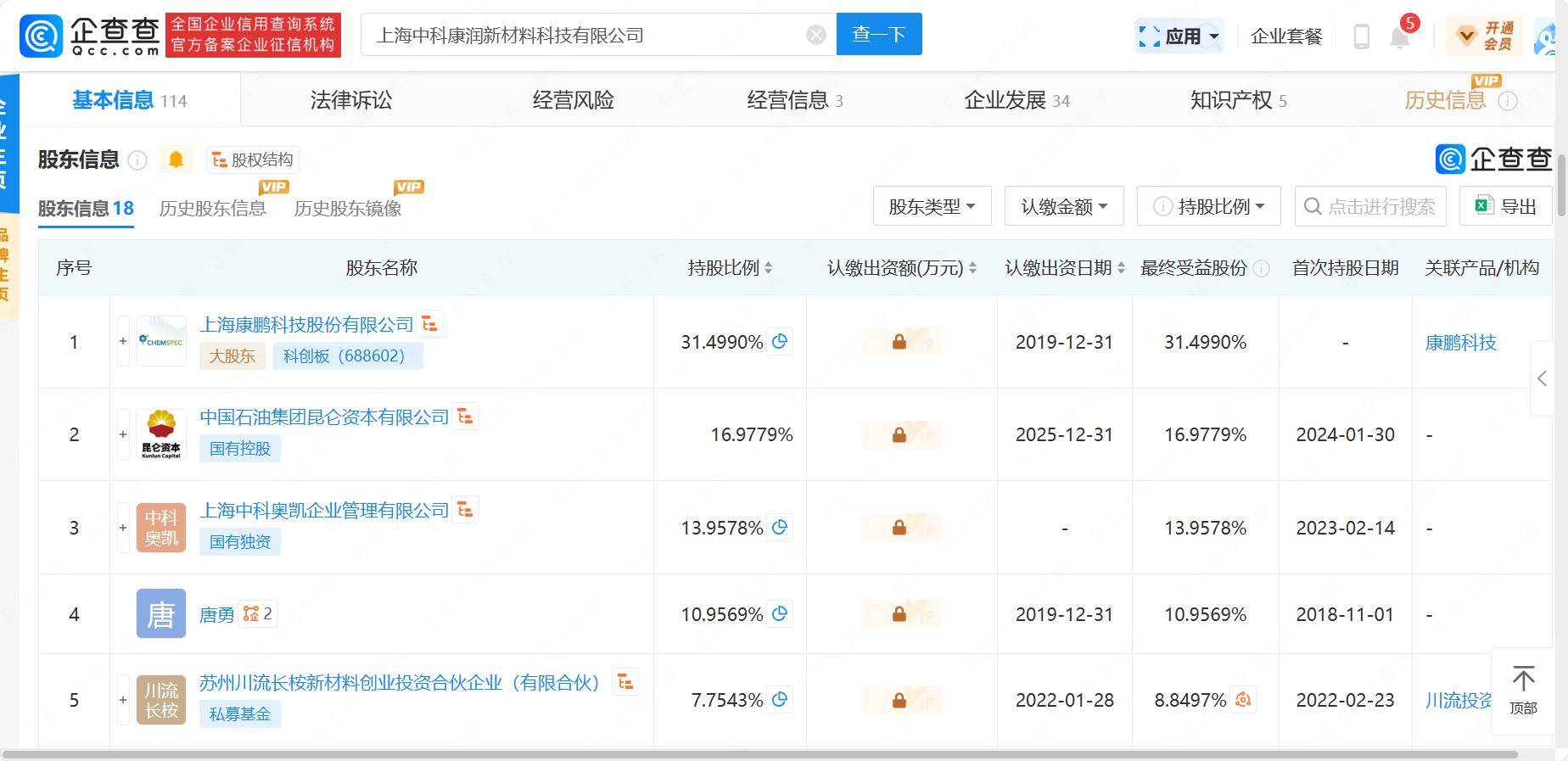
Task: Click the Kunlun Capital logo thumbnail
Action: pos(161,434)
